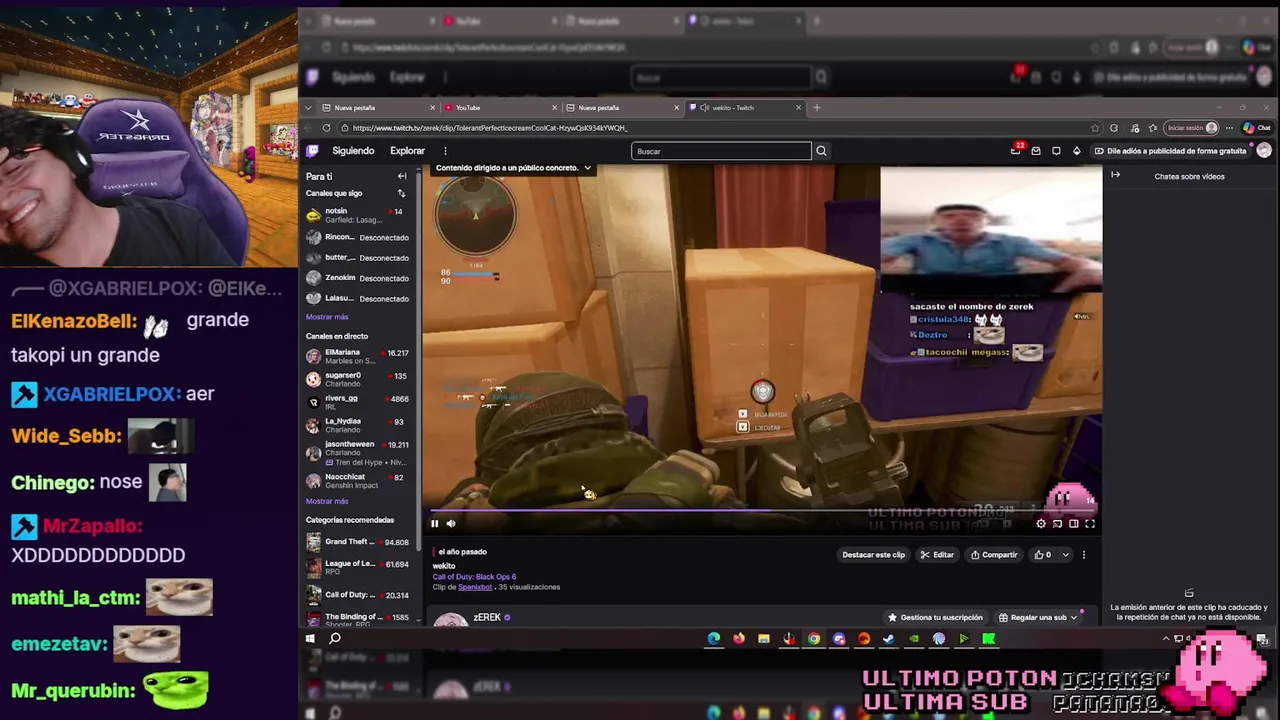Bookmark this page with the star icon
The height and width of the screenshot is (720, 1280).
1095,128
